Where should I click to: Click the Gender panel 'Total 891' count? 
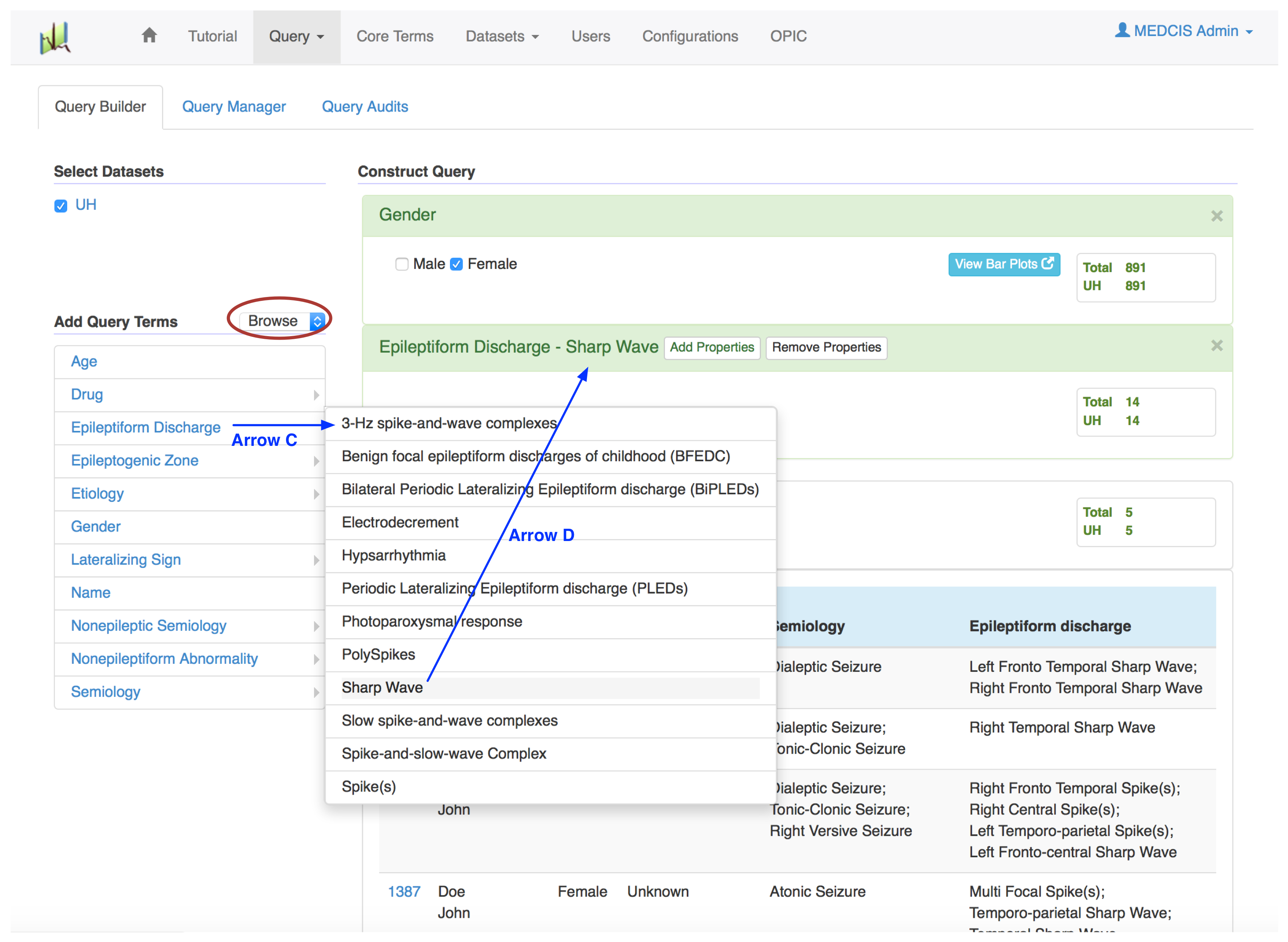pos(1114,268)
